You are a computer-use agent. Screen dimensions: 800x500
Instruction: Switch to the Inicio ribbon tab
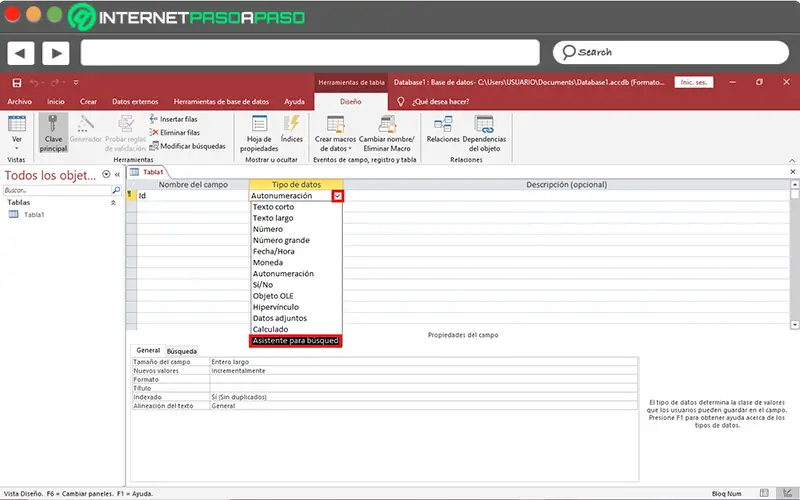[x=56, y=102]
